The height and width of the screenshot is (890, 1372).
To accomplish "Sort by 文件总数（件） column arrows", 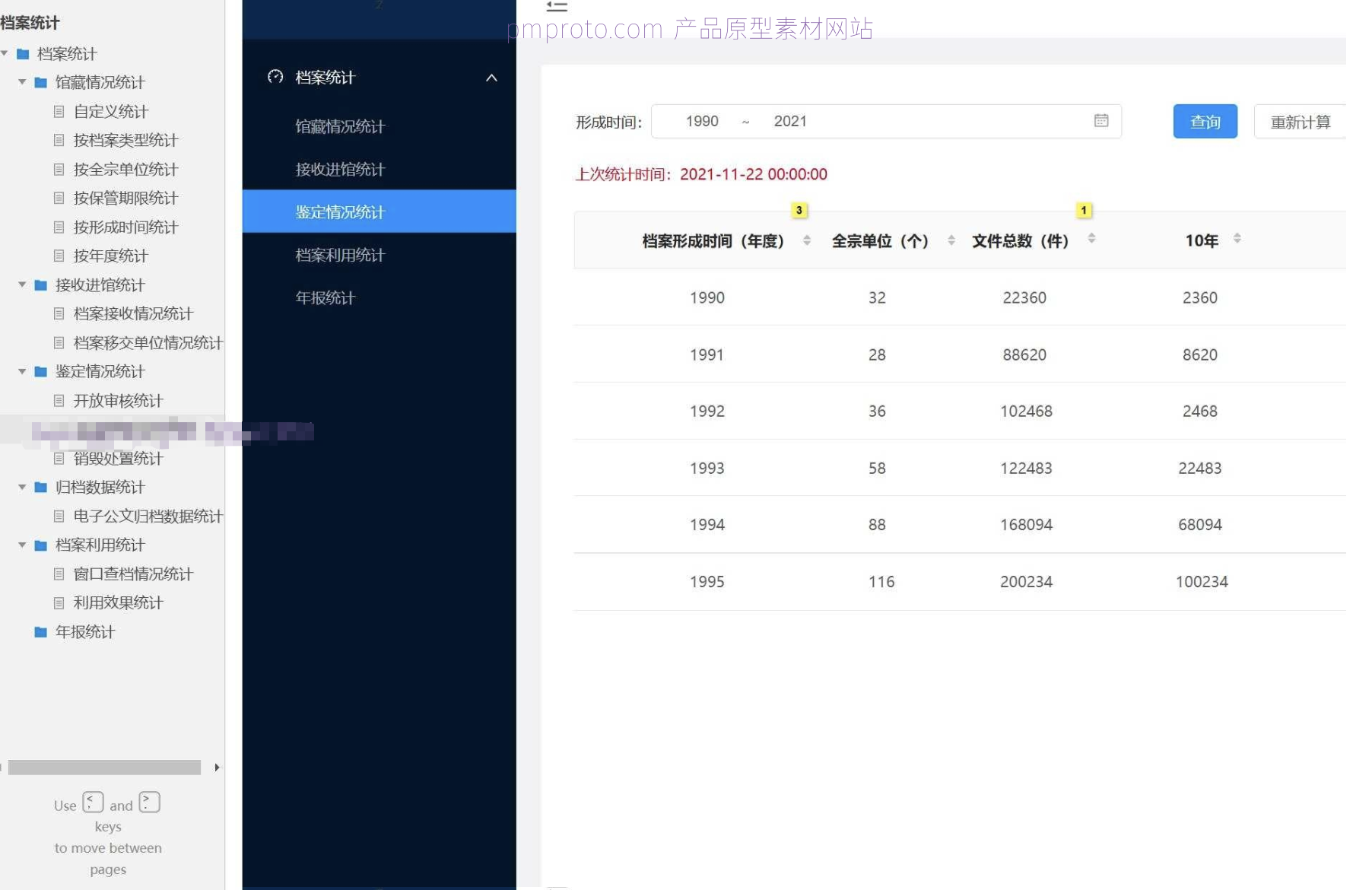I will [1091, 238].
